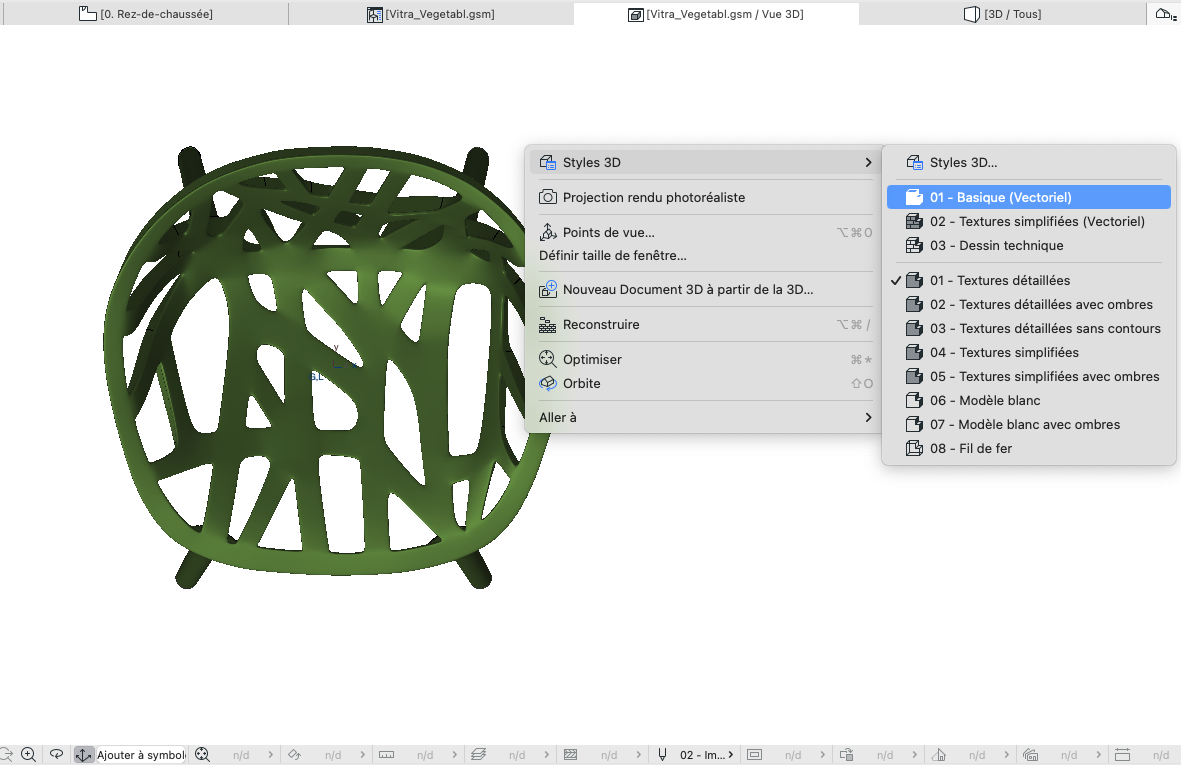Select 04 - Textures simplifiées style
The image size is (1181, 765).
coord(1029,352)
